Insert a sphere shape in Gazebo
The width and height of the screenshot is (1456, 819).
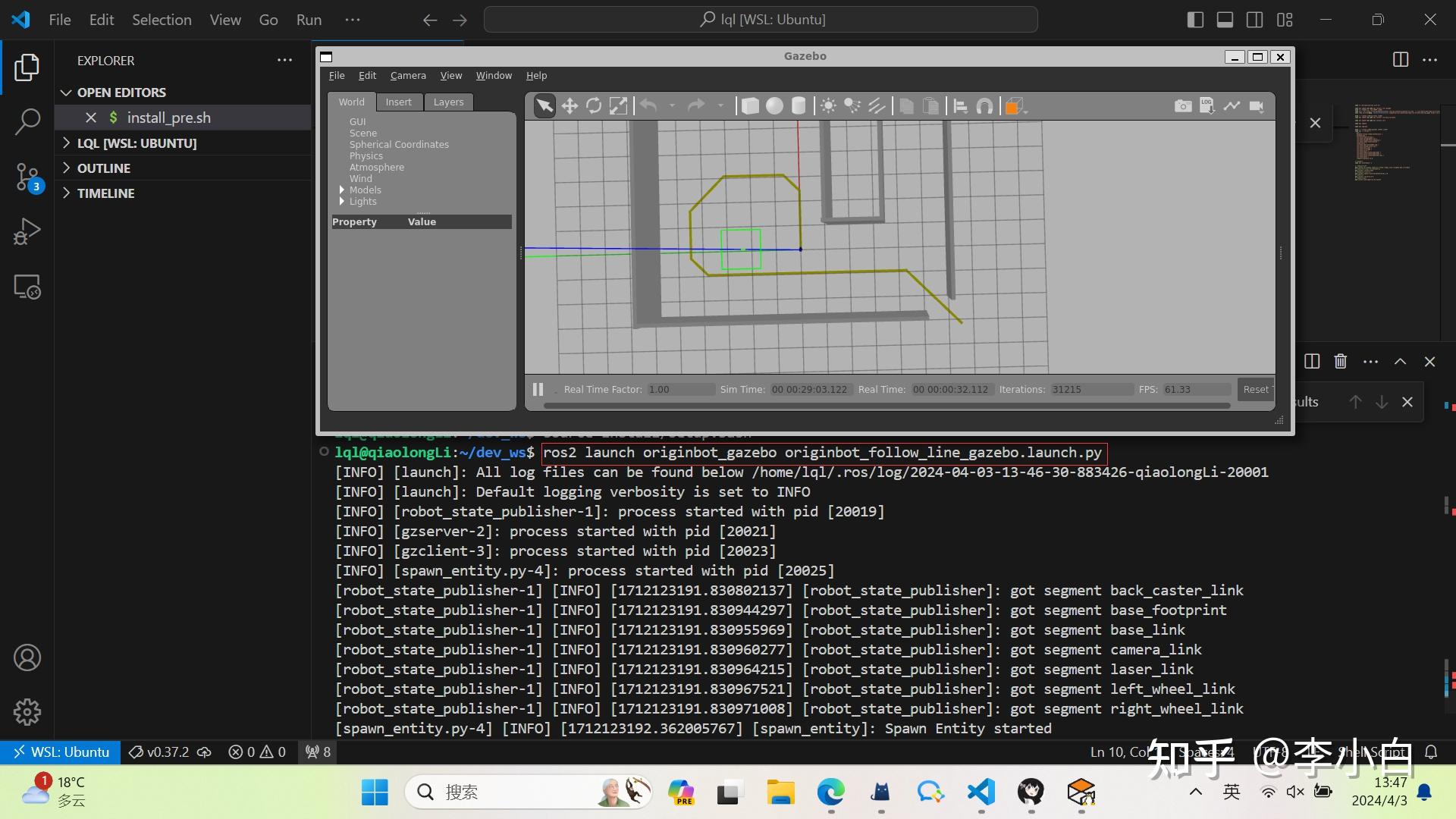click(x=774, y=106)
